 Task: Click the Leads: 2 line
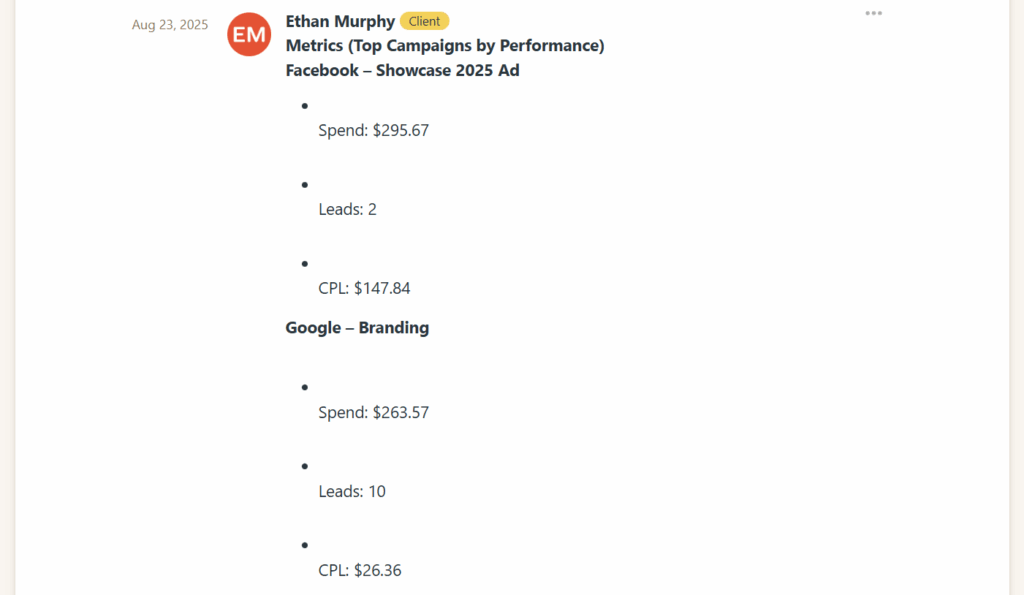pyautogui.click(x=347, y=209)
